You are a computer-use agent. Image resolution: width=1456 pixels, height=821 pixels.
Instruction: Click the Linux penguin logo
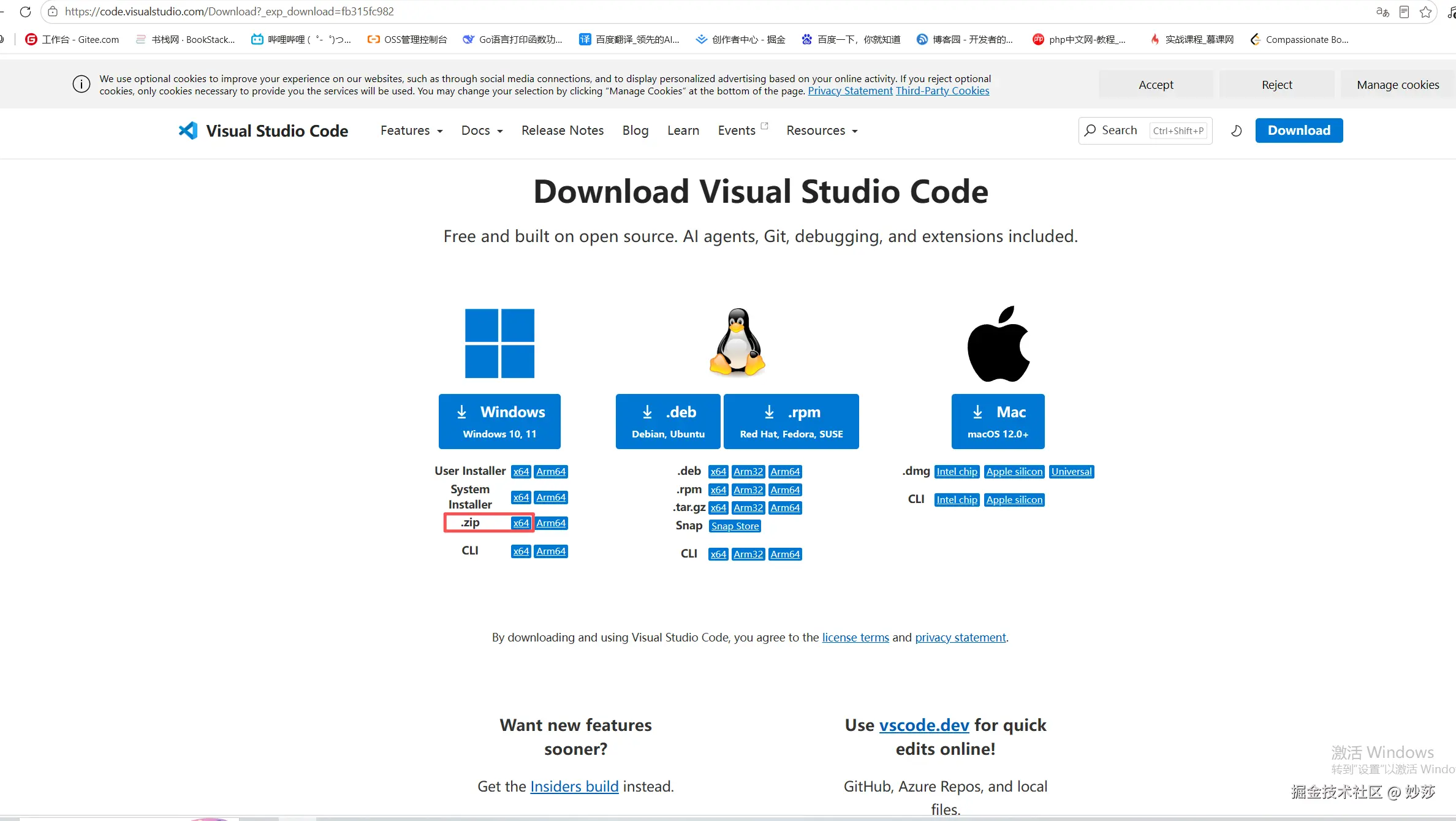tap(737, 341)
